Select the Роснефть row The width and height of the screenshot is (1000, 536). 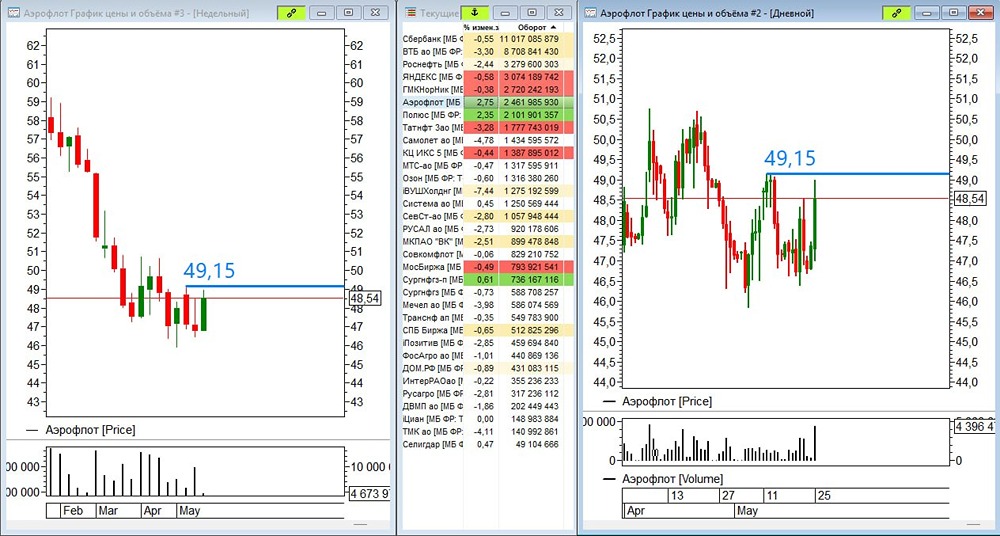pos(486,64)
